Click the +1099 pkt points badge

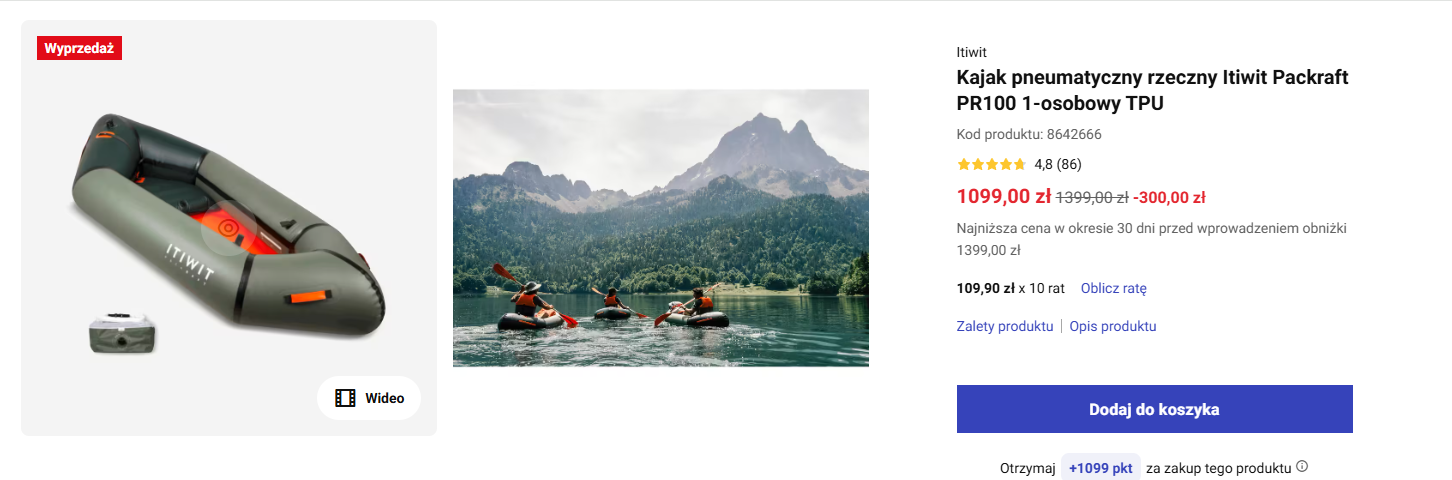coord(1100,467)
